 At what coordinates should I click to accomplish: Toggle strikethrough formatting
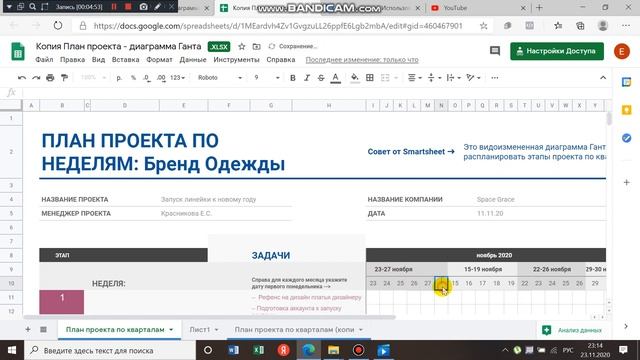click(321, 78)
